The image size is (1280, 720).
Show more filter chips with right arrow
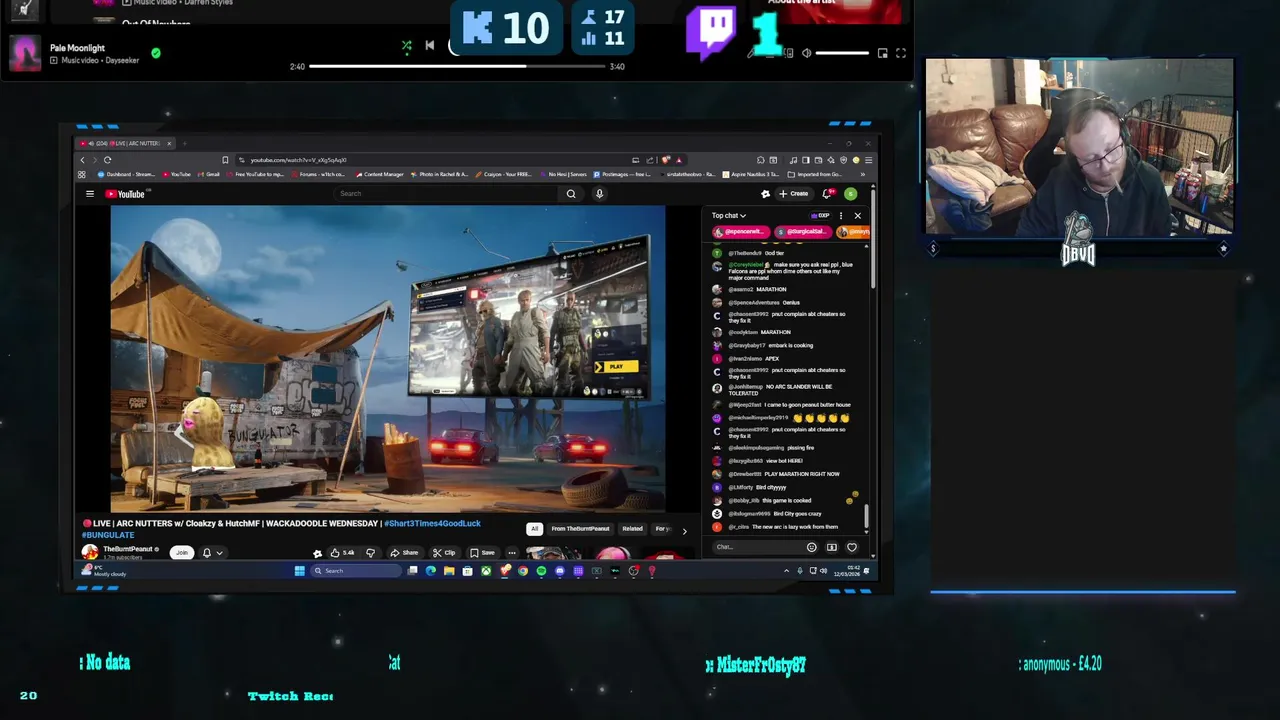684,530
